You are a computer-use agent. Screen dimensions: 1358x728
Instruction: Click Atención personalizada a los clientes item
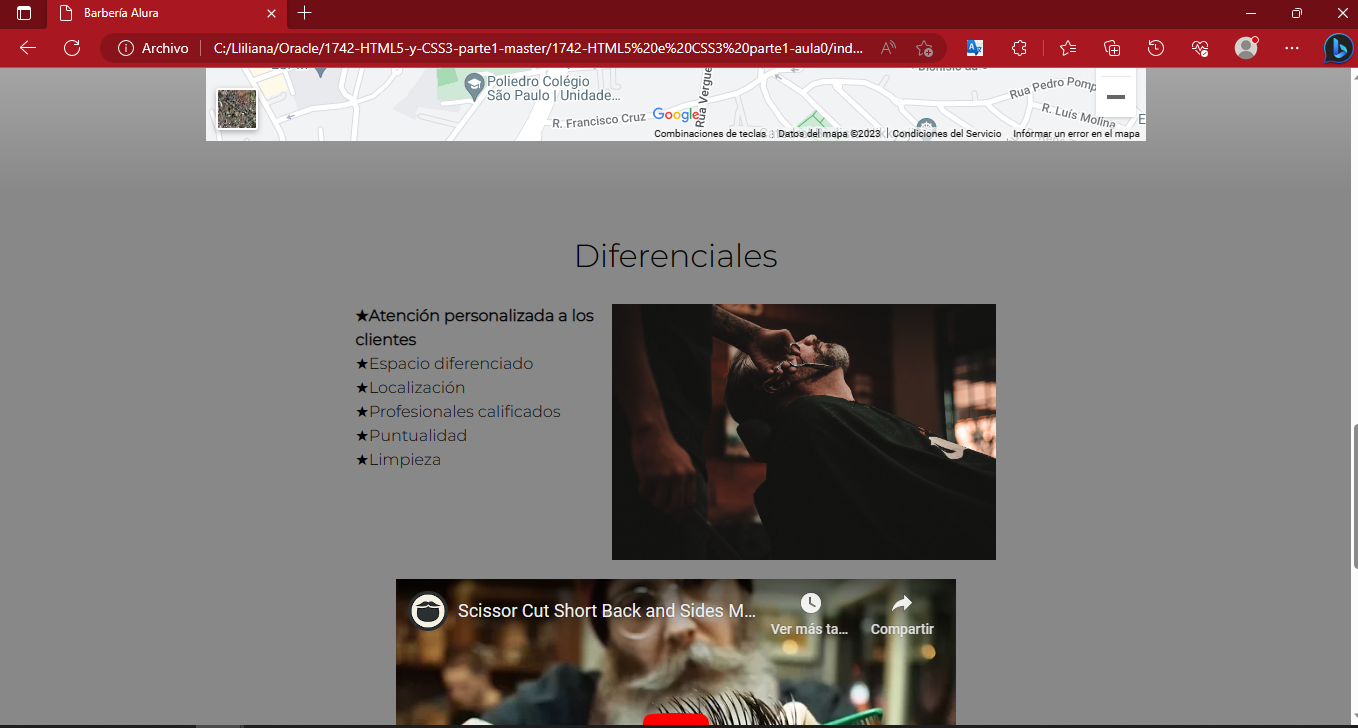pos(475,328)
